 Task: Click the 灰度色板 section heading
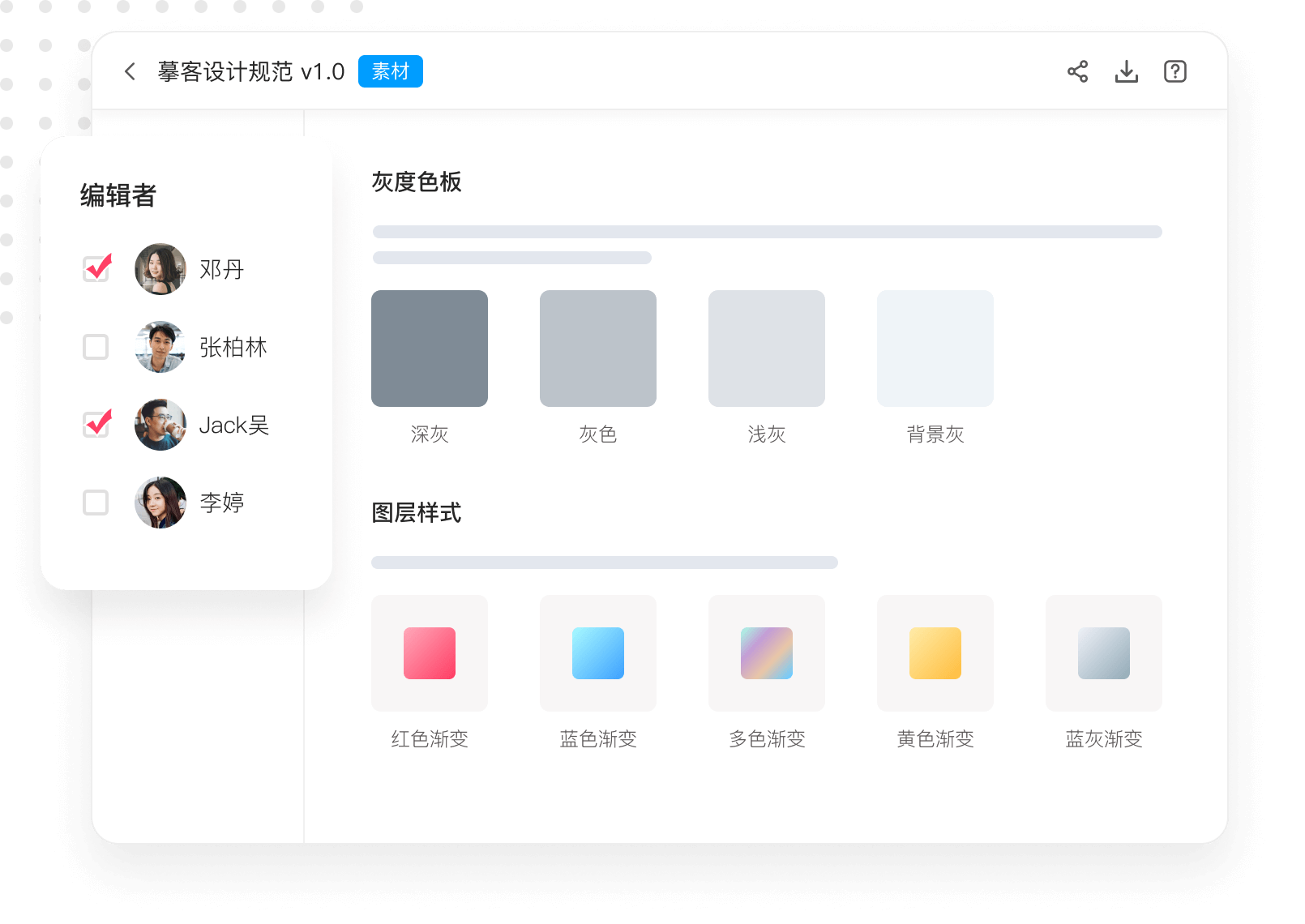pos(417,182)
